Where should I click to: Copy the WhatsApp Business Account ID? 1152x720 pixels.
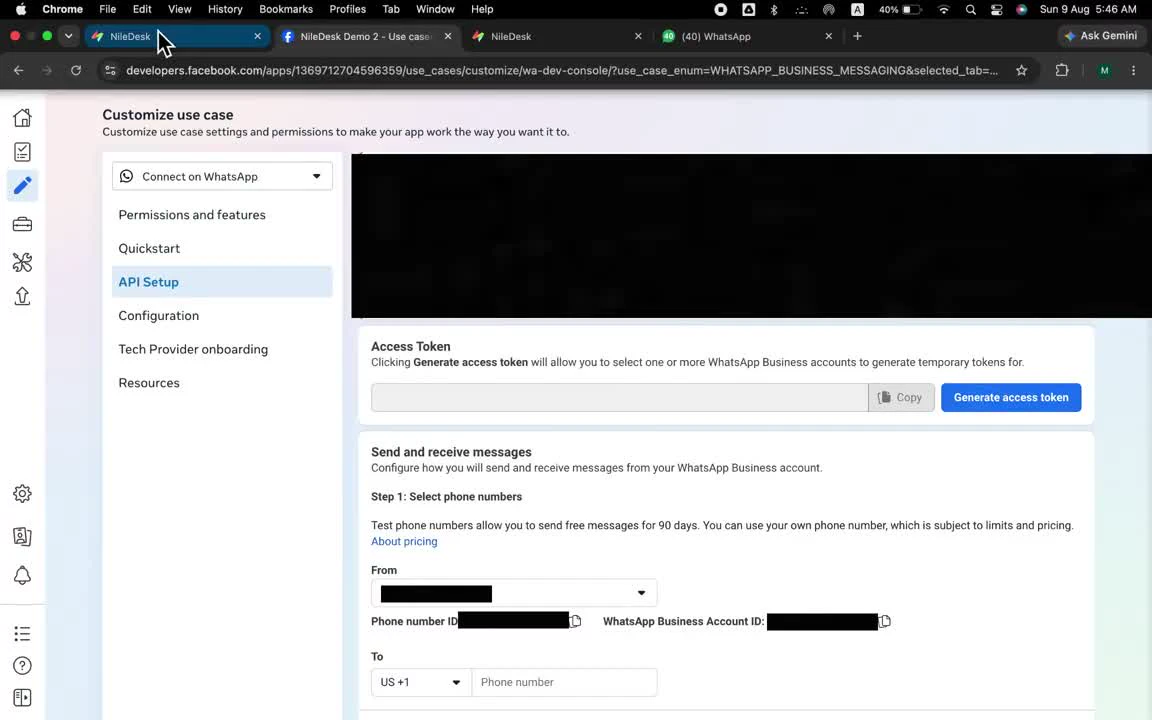click(x=885, y=622)
